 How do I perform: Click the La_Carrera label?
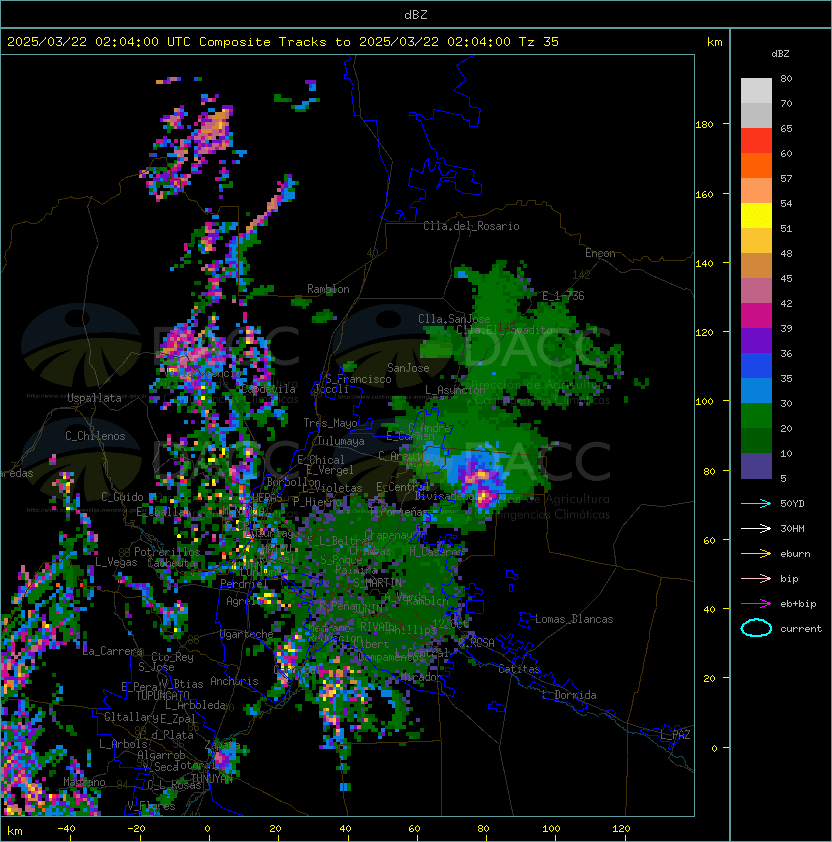113,651
